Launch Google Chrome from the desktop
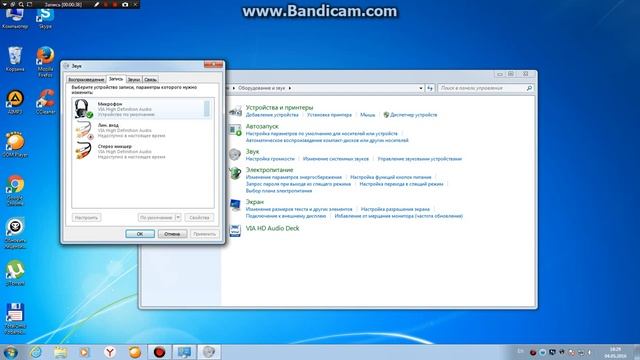640x360 pixels. [15, 190]
